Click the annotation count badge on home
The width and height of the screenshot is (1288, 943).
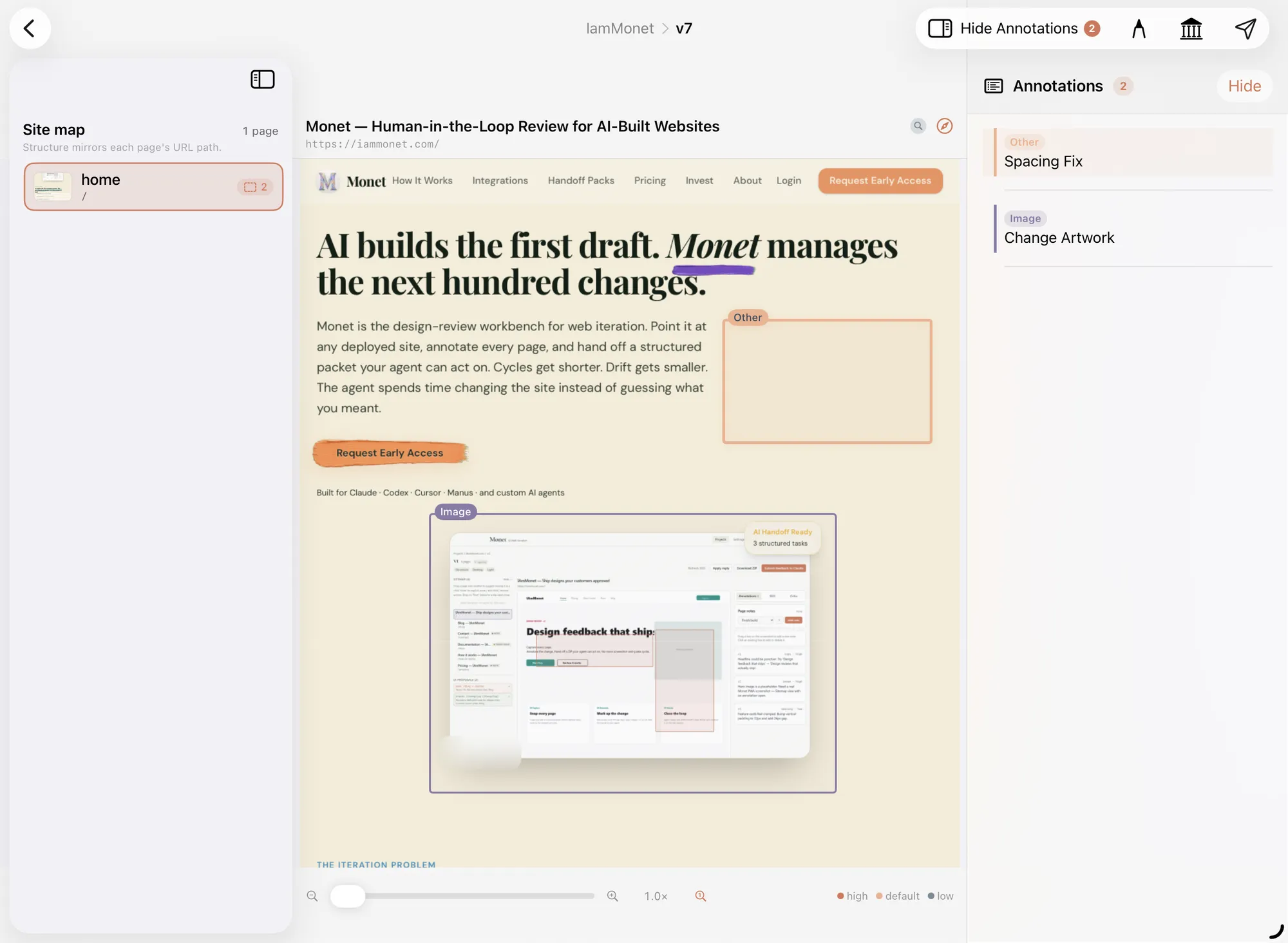coord(256,187)
